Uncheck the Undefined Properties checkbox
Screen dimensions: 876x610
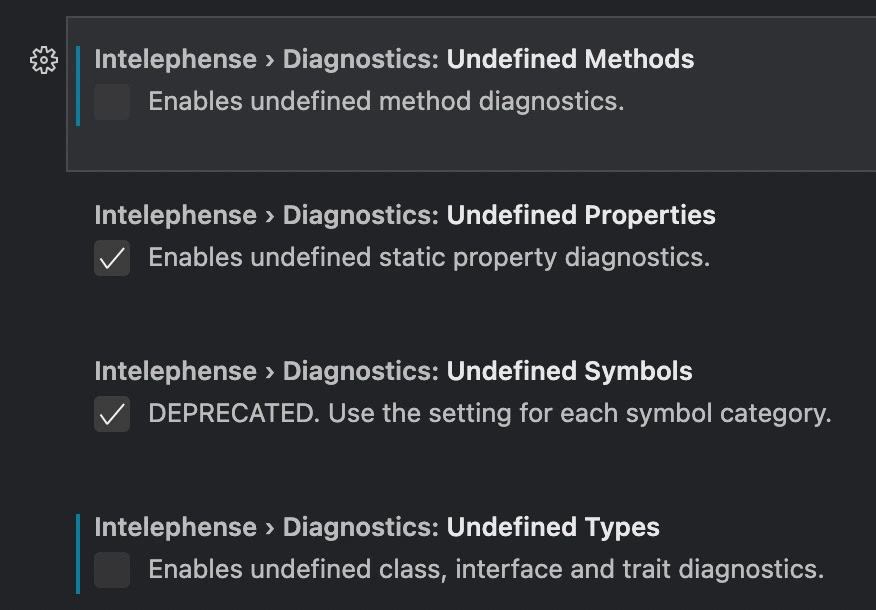click(x=112, y=258)
